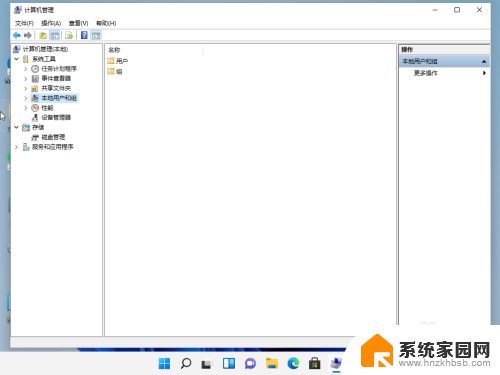Click the 设备管理器 icon in tree
Image resolution: width=500 pixels, height=375 pixels.
pyautogui.click(x=35, y=117)
